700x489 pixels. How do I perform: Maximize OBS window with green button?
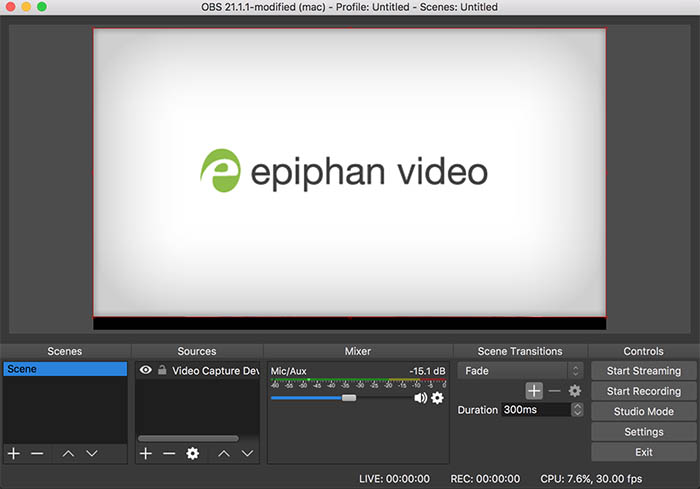42,6
